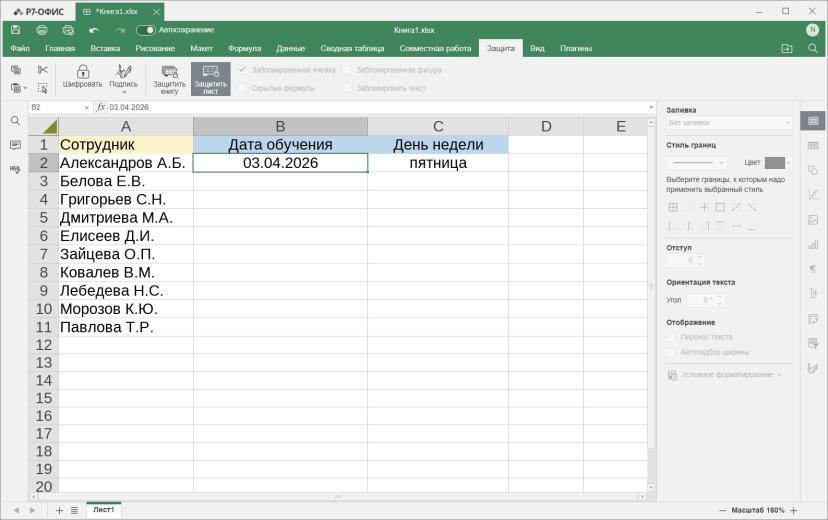
Task: Open the Search panel in left sidebar
Action: point(15,121)
